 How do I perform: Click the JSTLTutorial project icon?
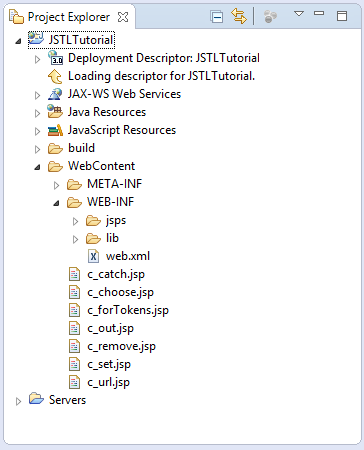36,39
